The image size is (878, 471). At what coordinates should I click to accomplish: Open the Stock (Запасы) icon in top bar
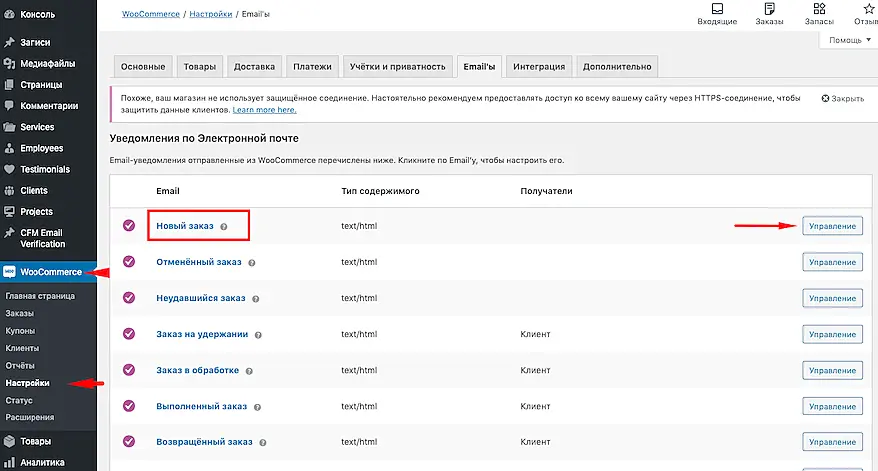pyautogui.click(x=819, y=13)
